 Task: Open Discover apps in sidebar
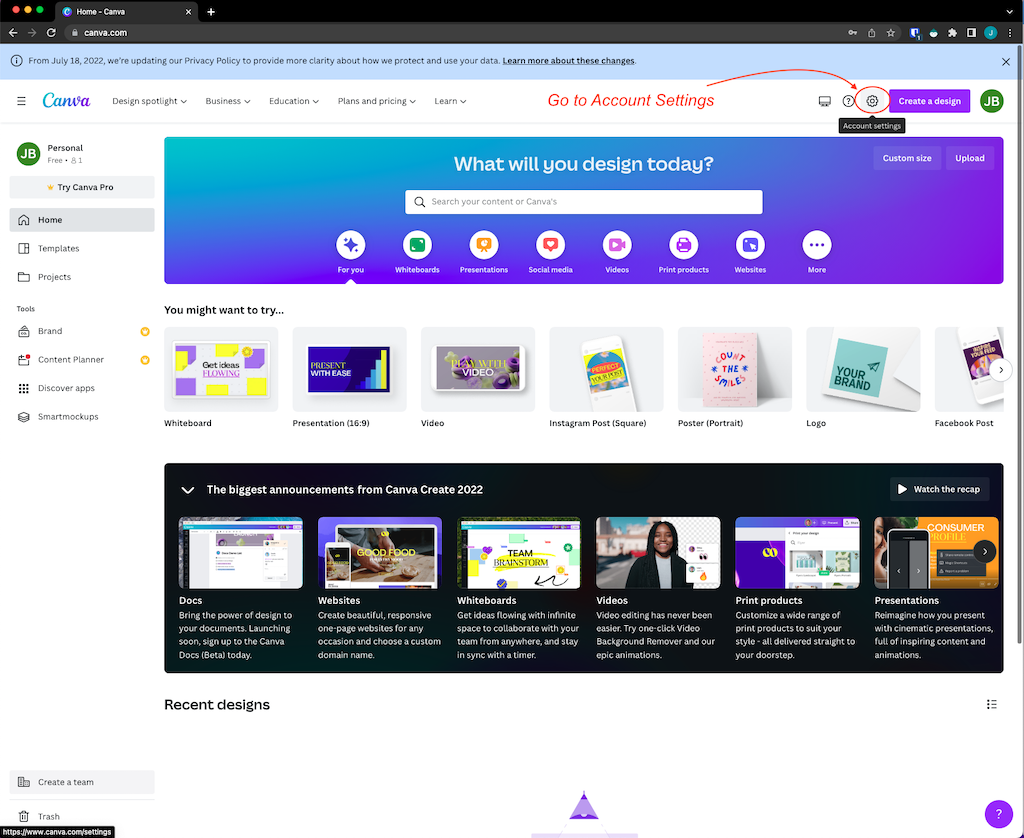pyautogui.click(x=82, y=388)
